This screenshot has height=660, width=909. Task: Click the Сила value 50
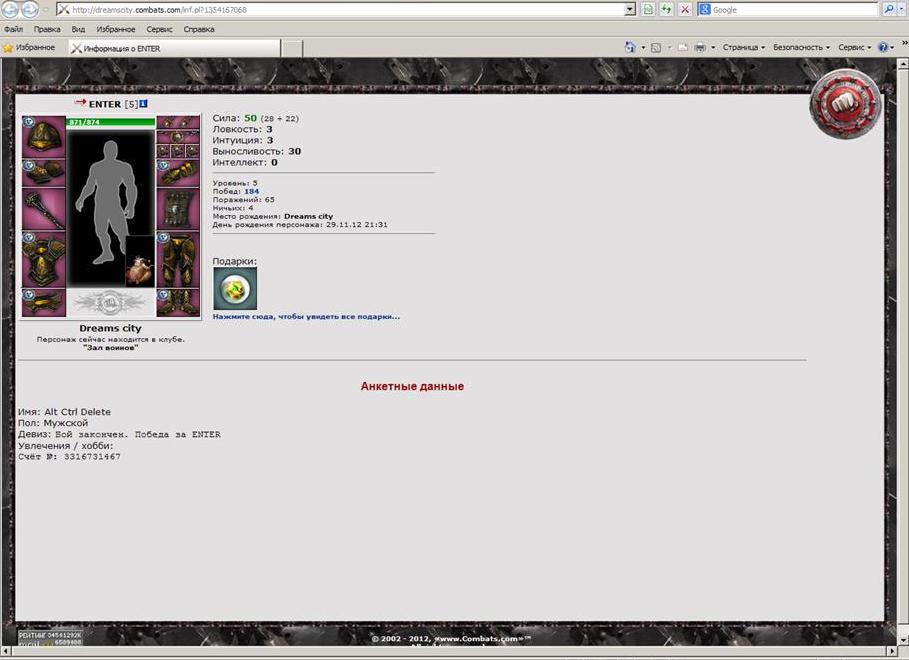250,118
